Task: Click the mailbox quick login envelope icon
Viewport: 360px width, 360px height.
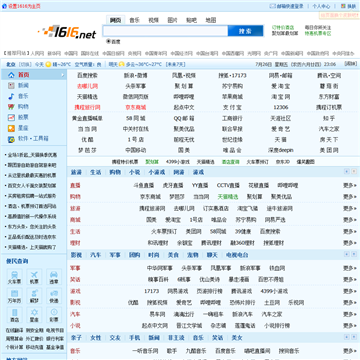Action: (272, 6)
